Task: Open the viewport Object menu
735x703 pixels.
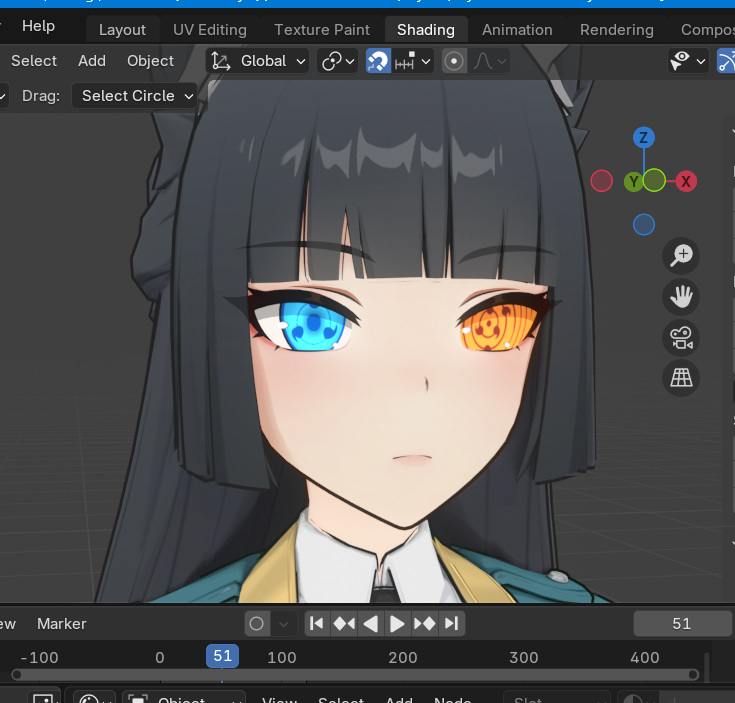Action: (x=150, y=61)
